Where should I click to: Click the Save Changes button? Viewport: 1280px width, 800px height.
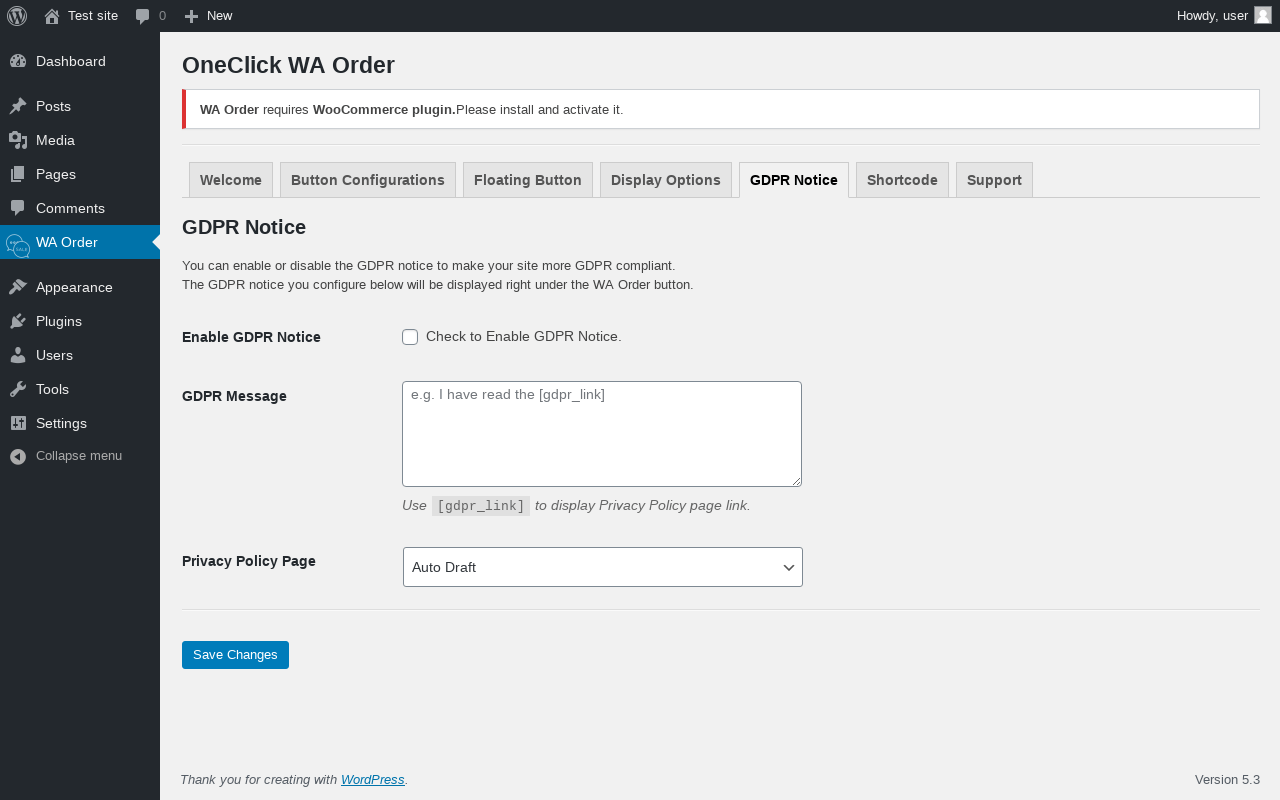(235, 655)
